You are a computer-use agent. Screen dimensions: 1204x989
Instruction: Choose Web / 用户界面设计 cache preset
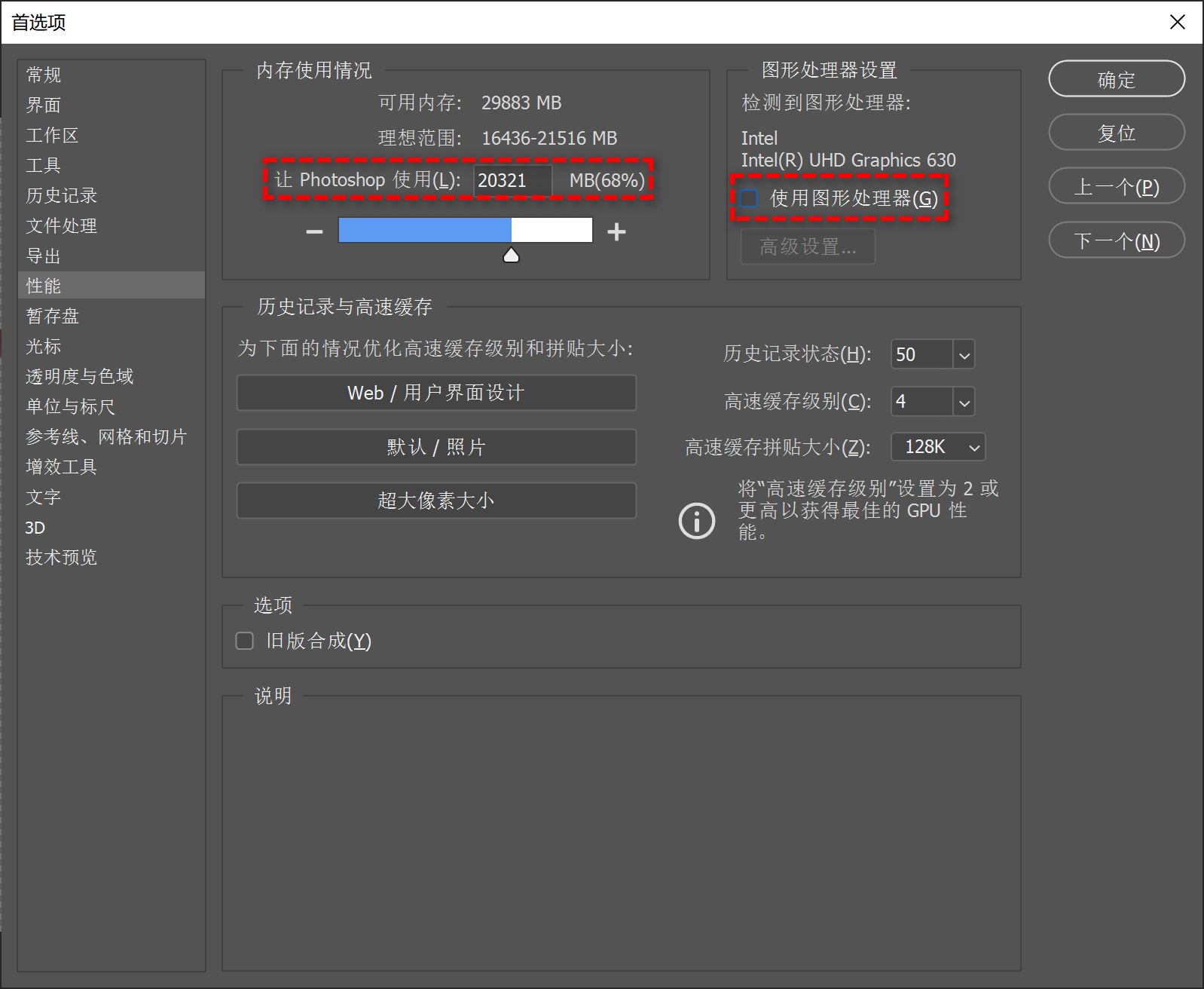tap(436, 393)
